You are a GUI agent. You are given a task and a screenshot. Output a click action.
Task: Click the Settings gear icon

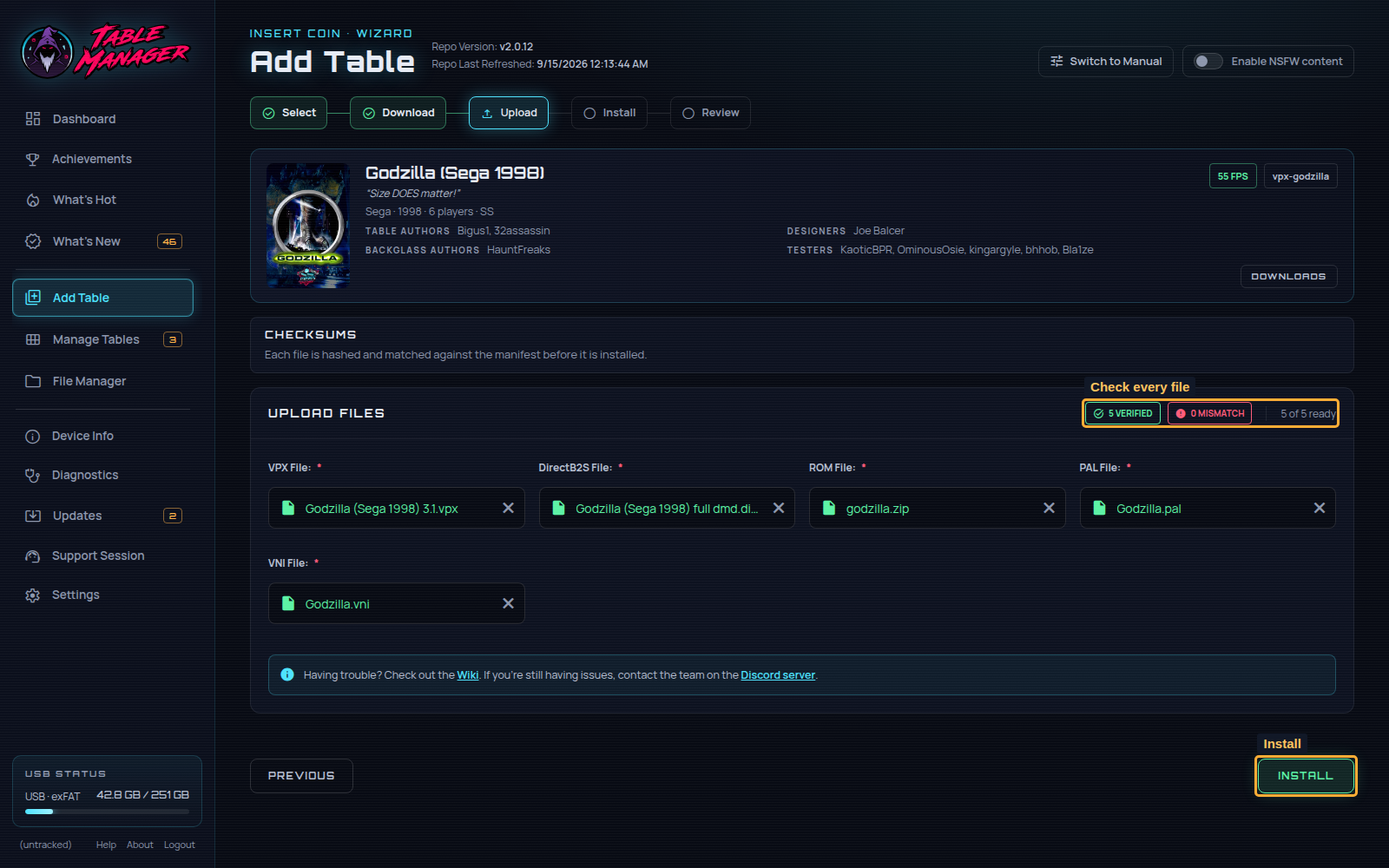click(x=33, y=595)
